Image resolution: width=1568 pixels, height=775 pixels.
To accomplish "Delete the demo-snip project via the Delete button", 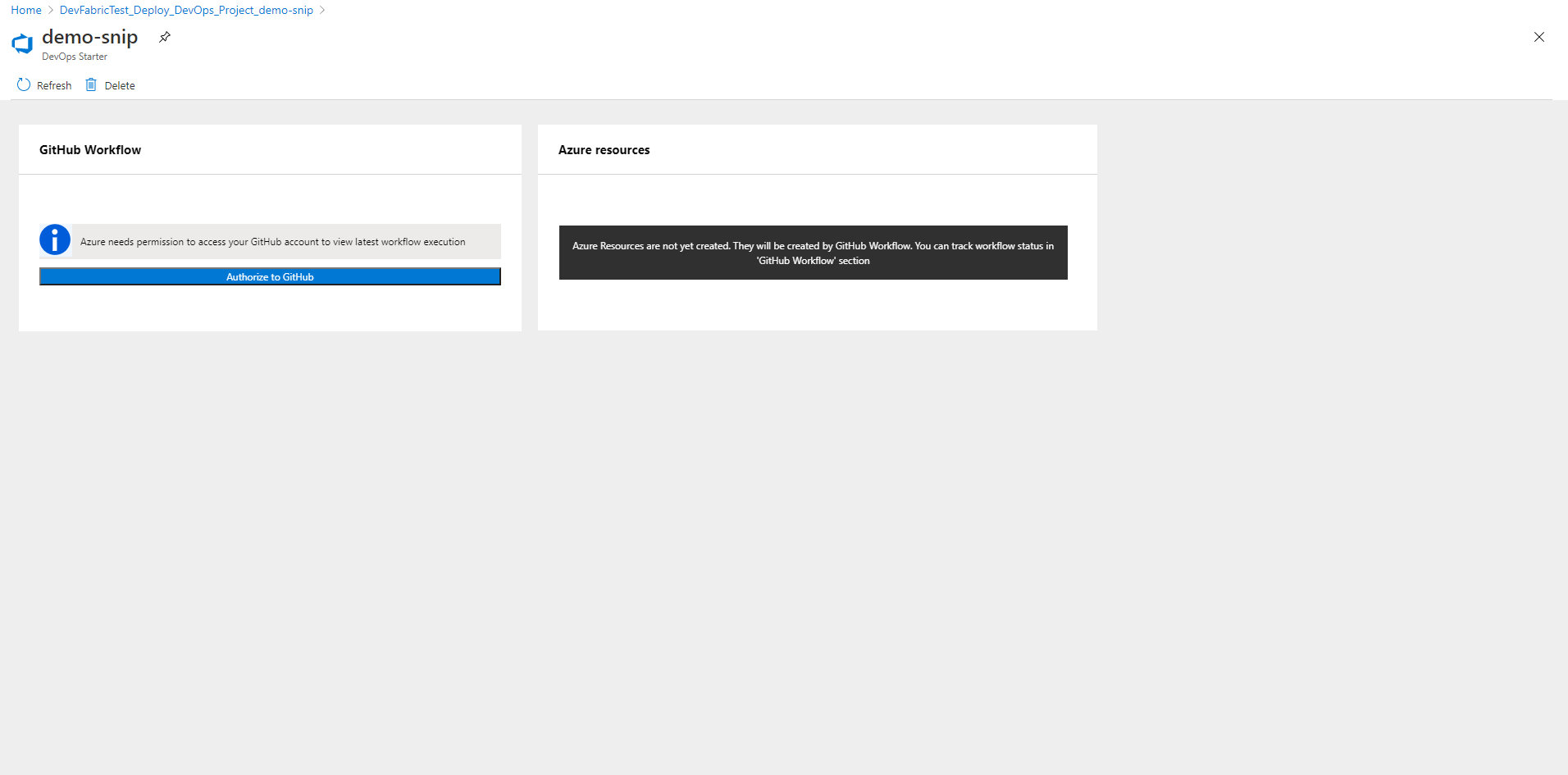I will tap(110, 85).
